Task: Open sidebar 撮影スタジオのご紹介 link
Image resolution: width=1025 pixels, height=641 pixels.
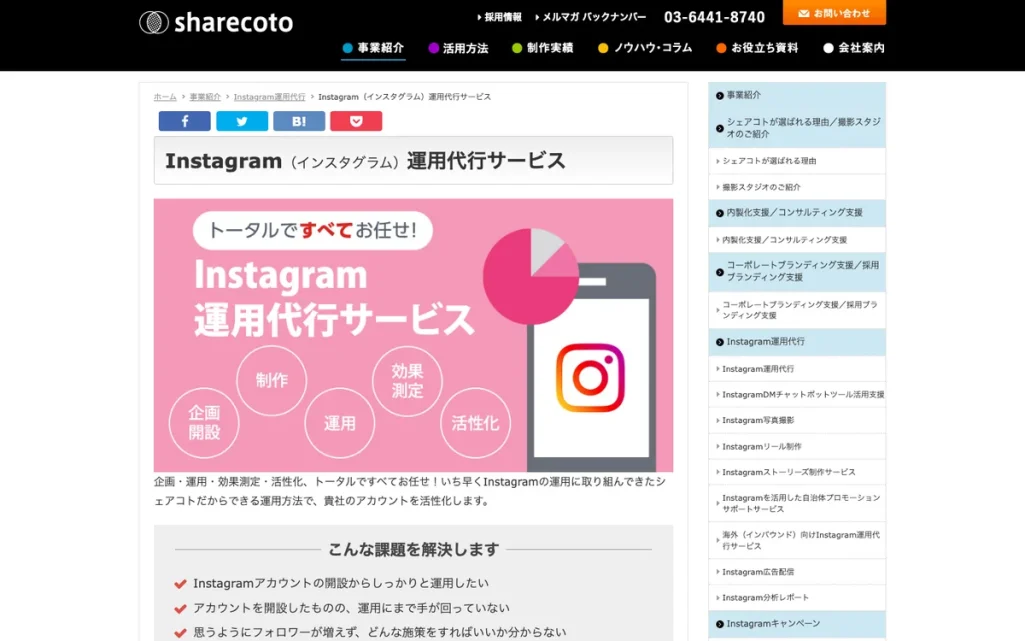Action: (x=797, y=187)
